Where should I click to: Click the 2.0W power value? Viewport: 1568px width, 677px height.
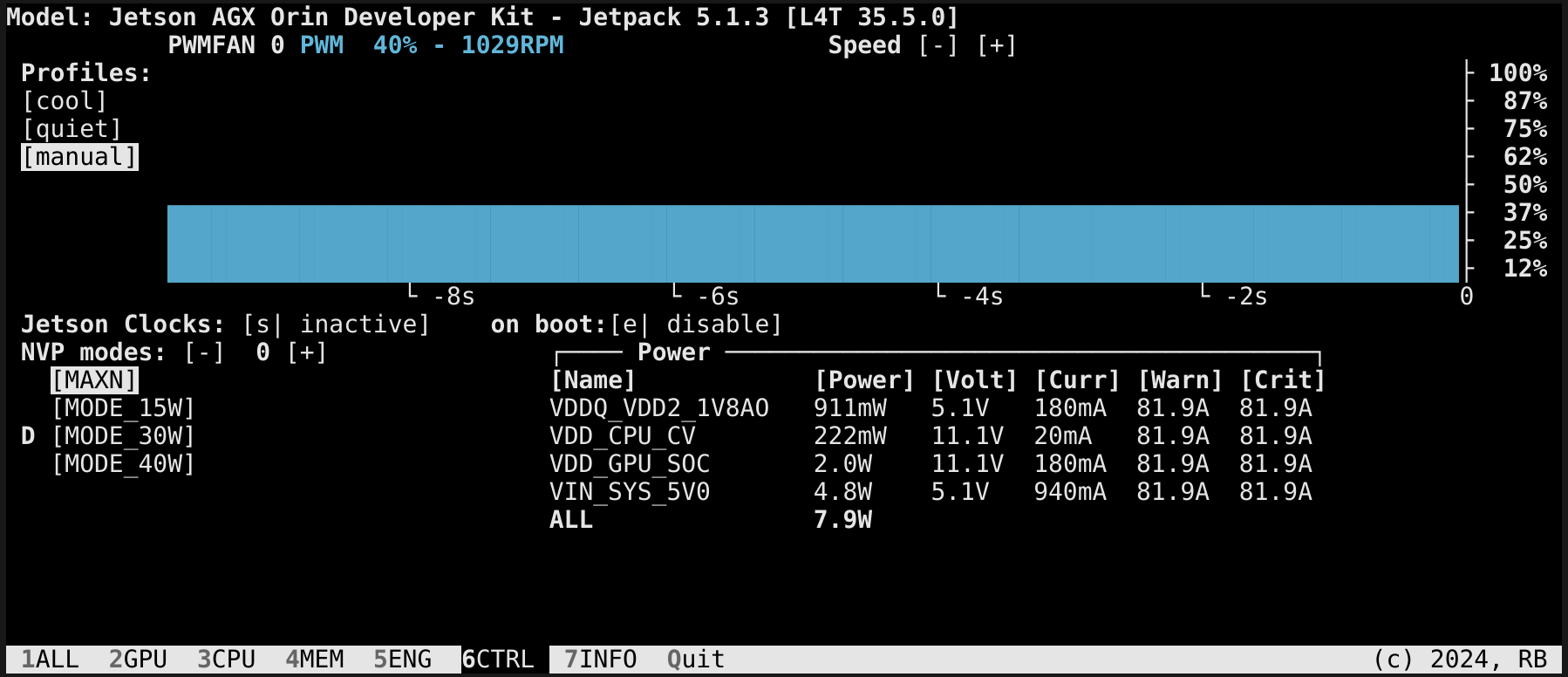tap(842, 464)
